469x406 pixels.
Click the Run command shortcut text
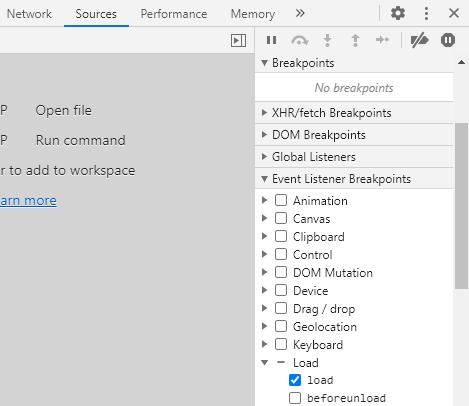(x=81, y=141)
